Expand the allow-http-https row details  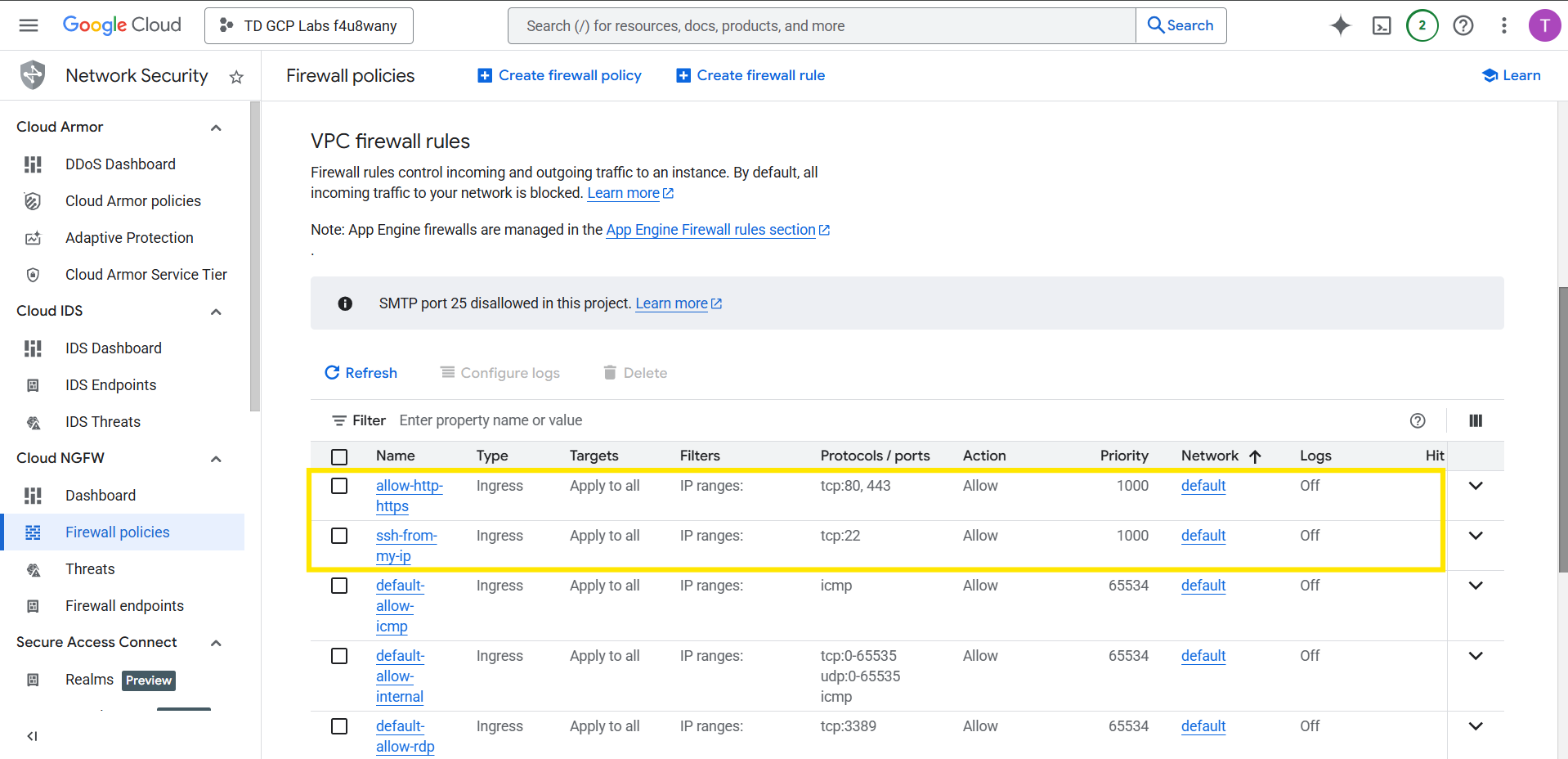1476,486
